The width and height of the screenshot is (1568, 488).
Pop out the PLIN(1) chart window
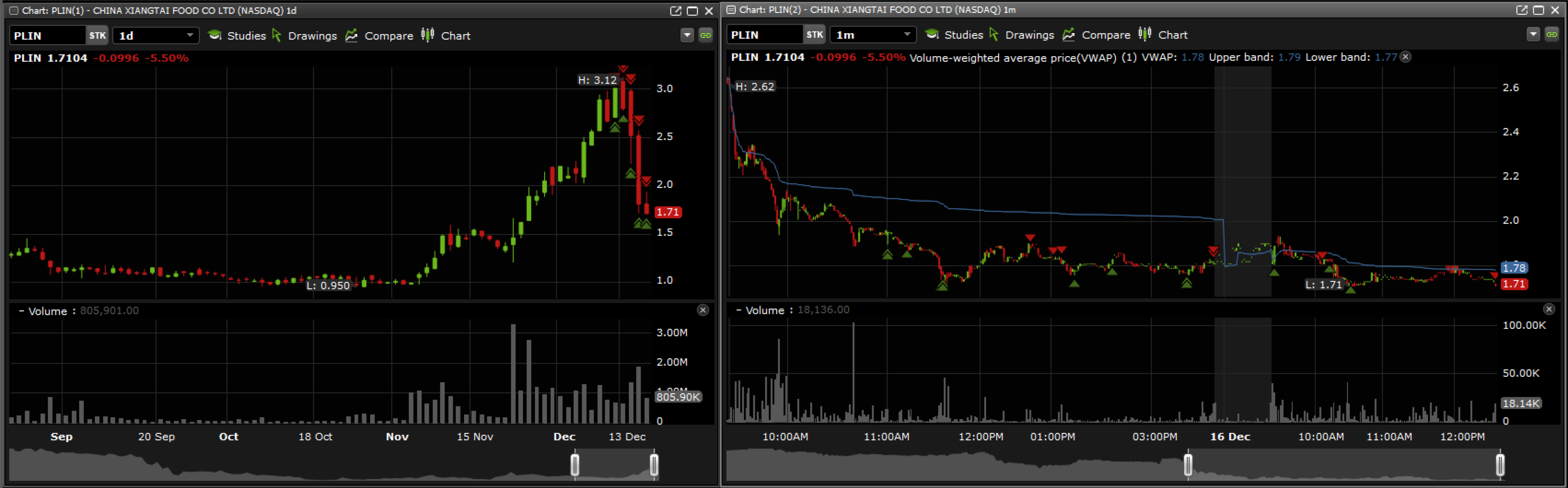(675, 10)
